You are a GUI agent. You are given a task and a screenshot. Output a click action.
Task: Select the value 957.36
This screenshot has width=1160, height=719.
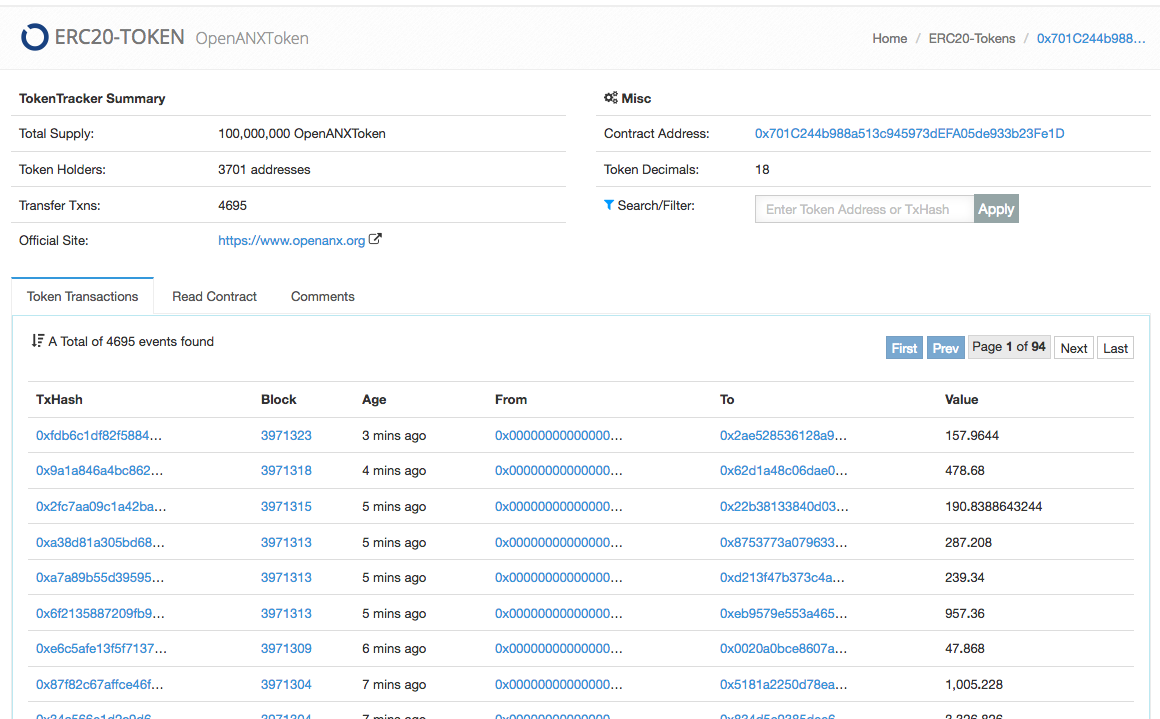964,613
